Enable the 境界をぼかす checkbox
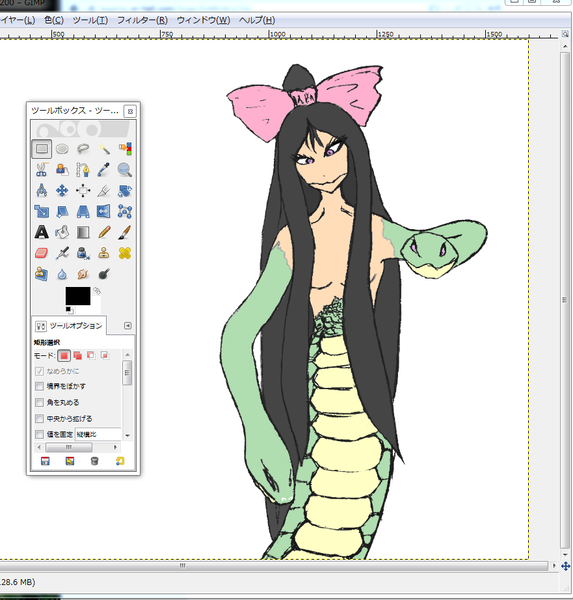 pyautogui.click(x=39, y=386)
